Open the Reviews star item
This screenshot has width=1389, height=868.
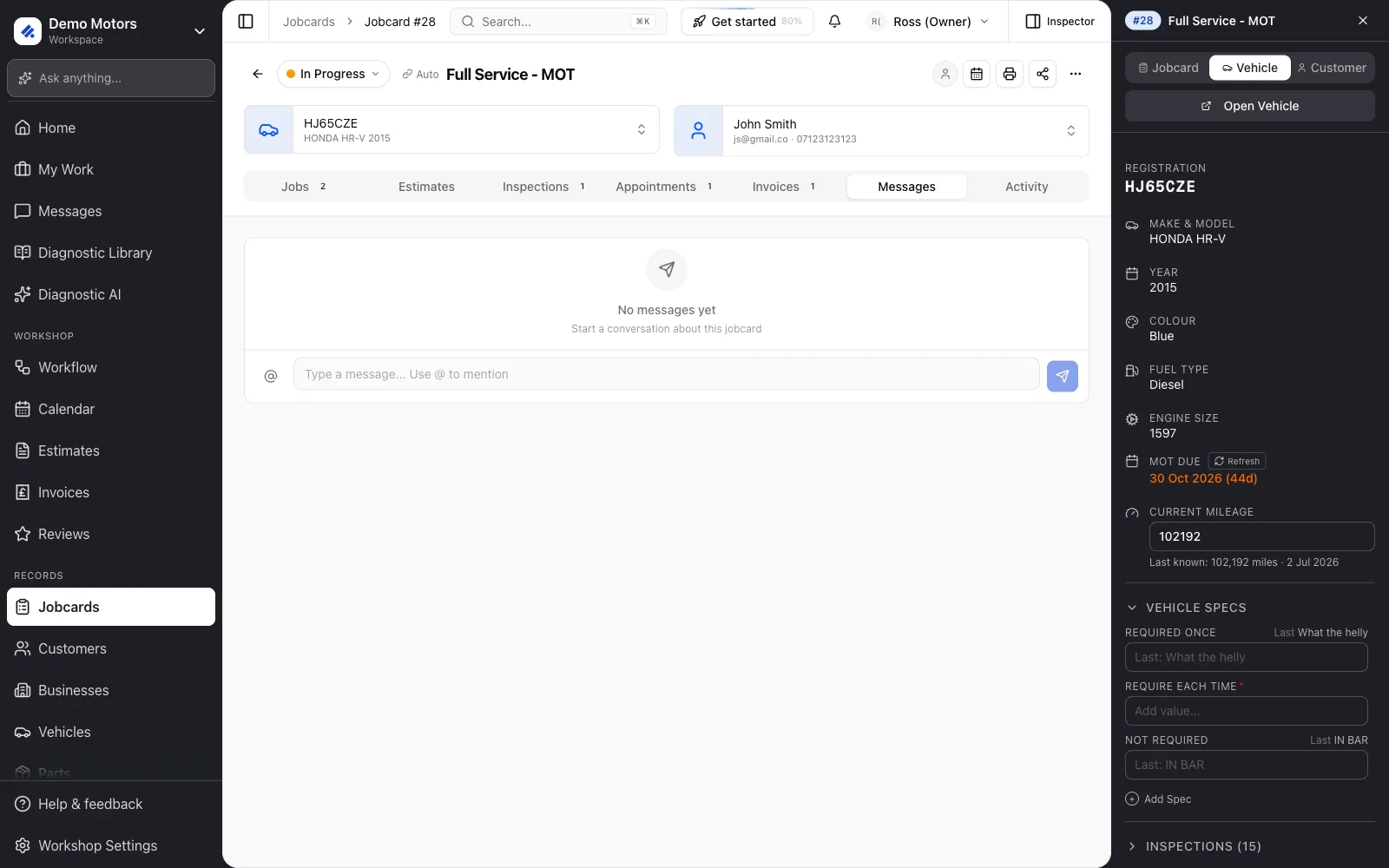tap(111, 534)
